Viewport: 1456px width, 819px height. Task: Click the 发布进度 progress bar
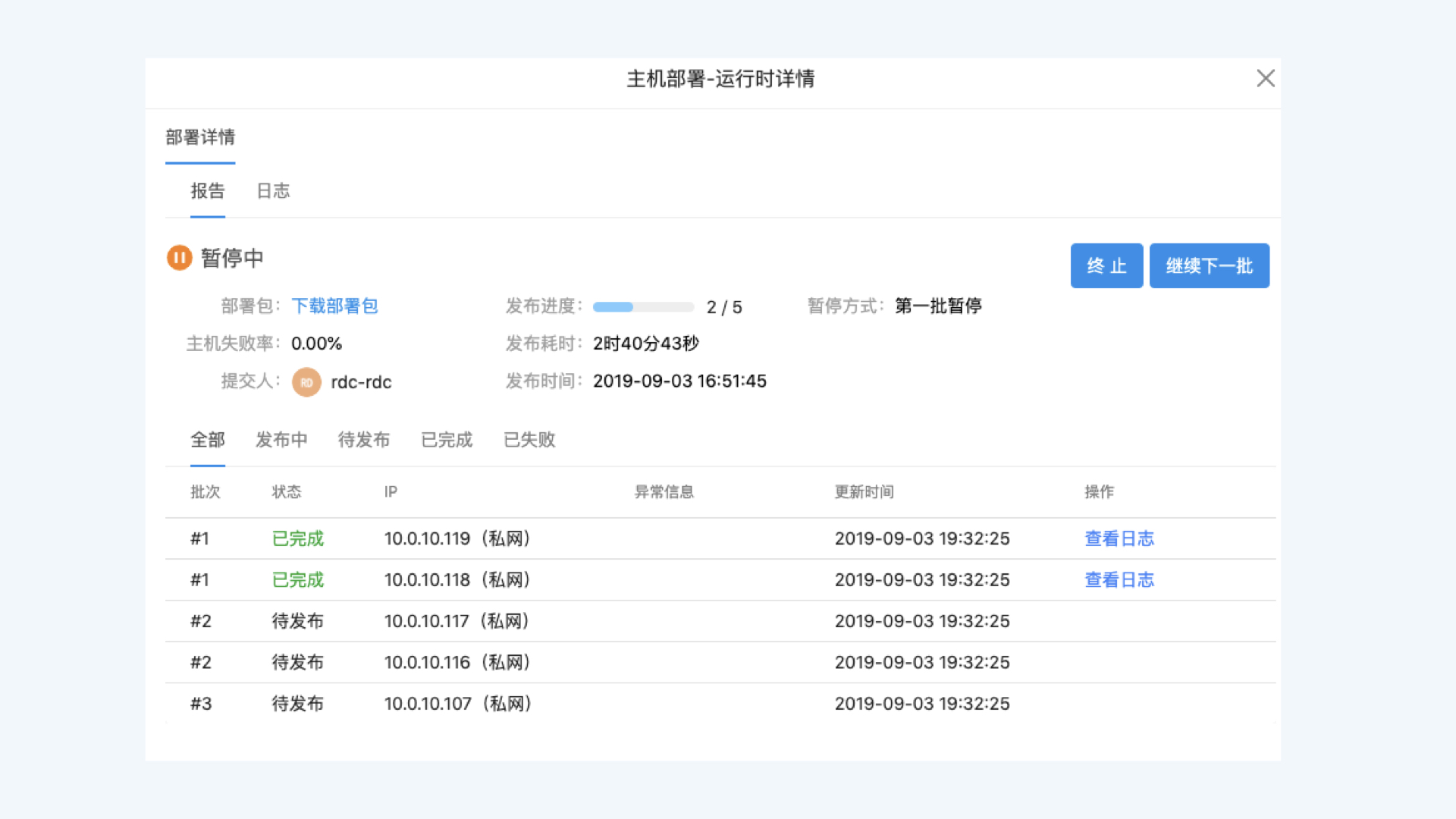pyautogui.click(x=643, y=307)
